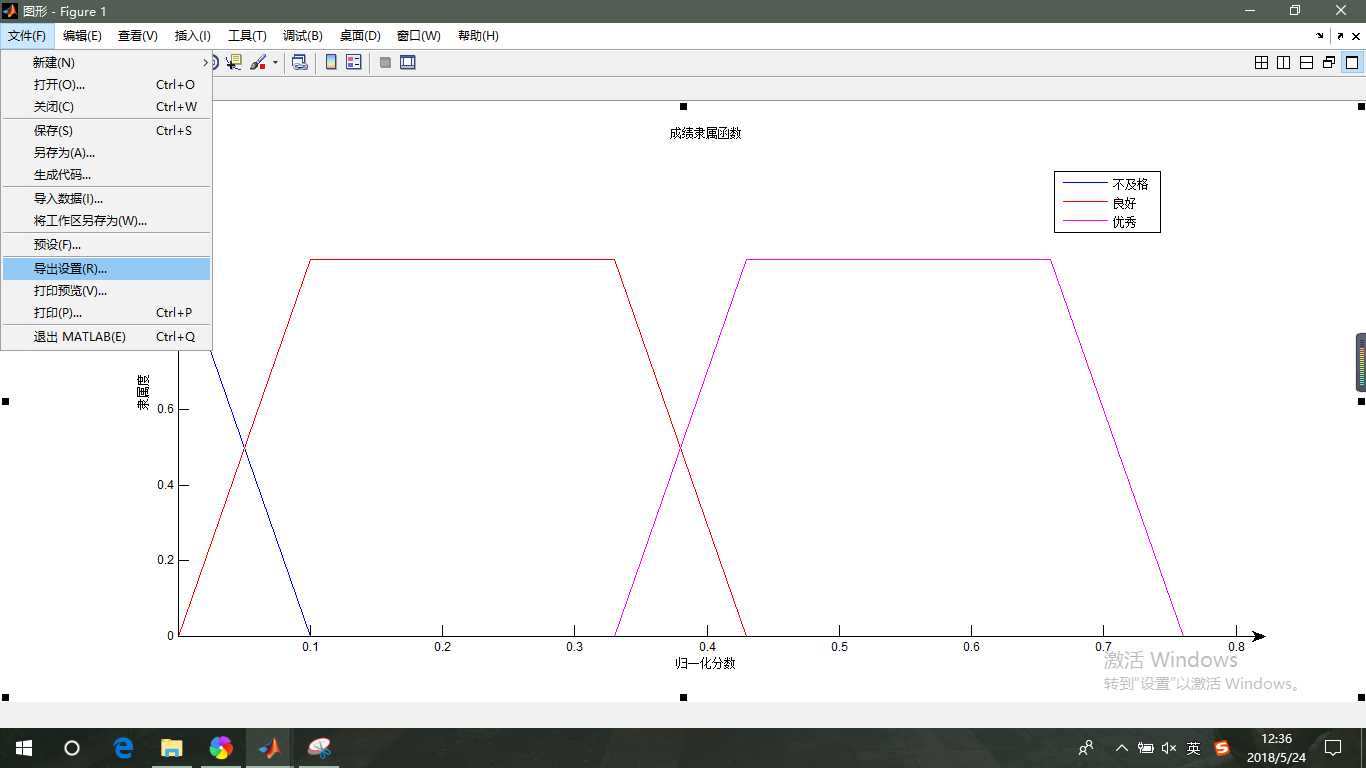This screenshot has width=1366, height=768.
Task: Choose 导入数据(I)... menu entry
Action: (x=106, y=199)
